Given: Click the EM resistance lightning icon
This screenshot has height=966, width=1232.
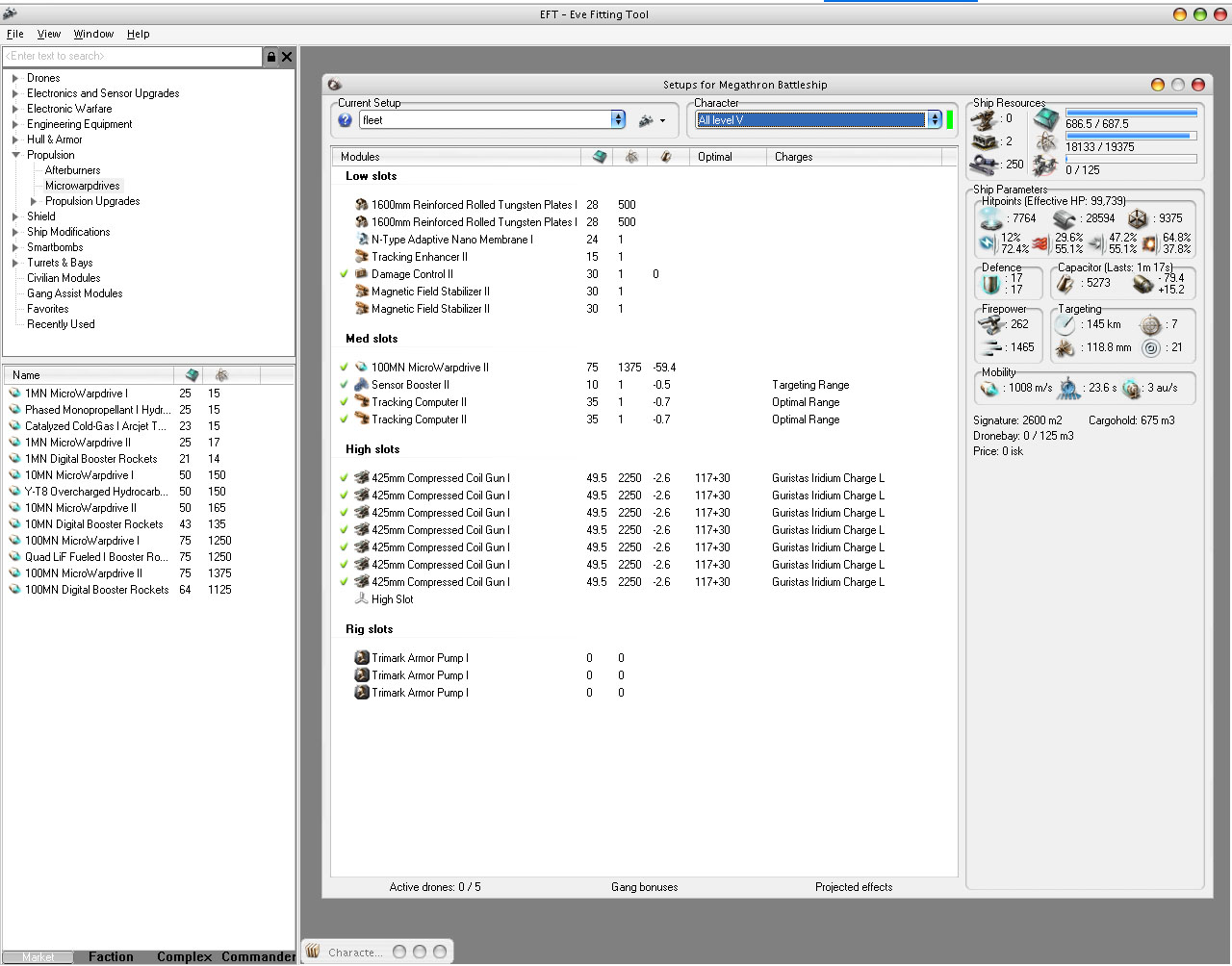Looking at the screenshot, I should coord(987,243).
